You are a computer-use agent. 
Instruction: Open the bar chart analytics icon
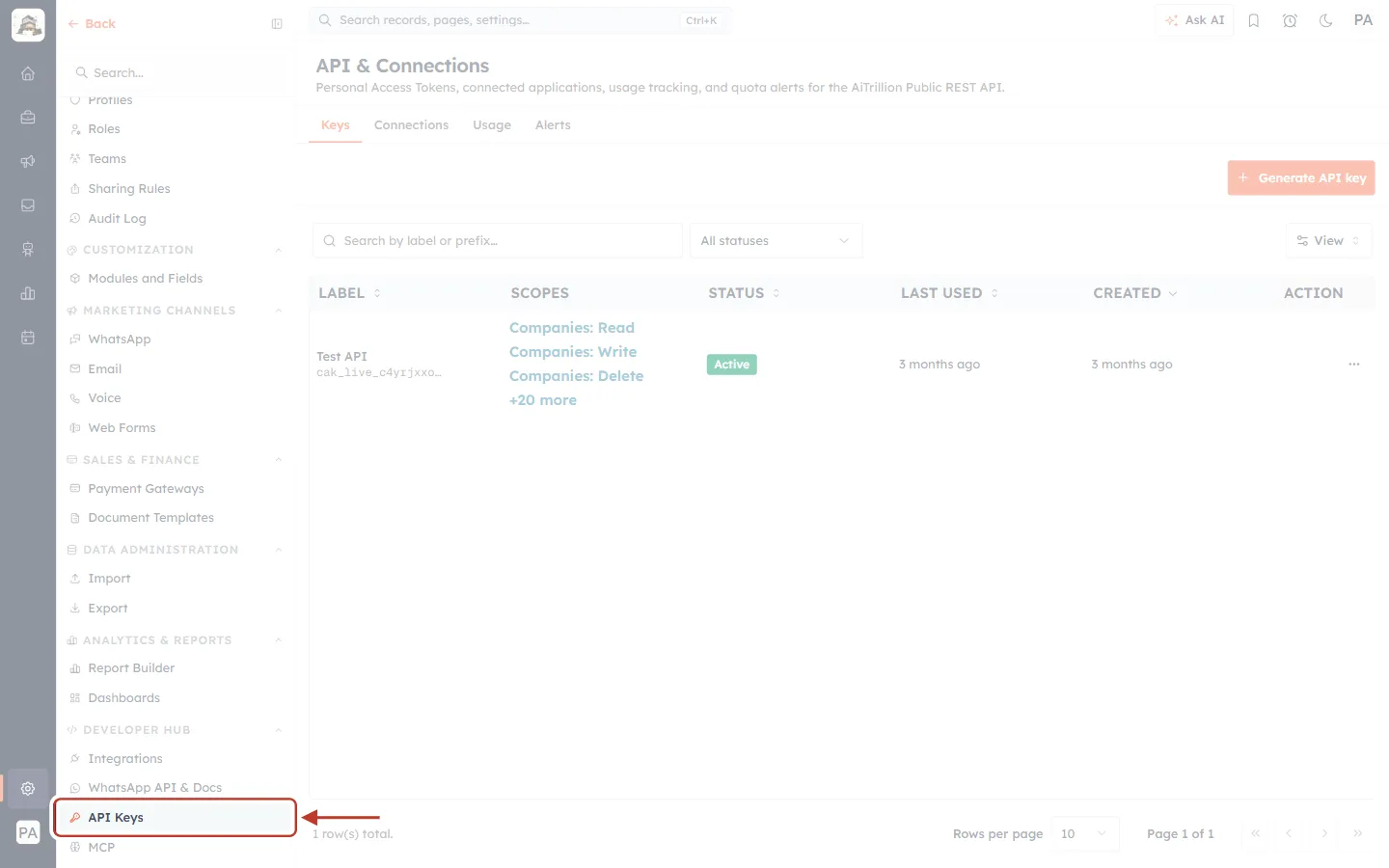click(28, 293)
